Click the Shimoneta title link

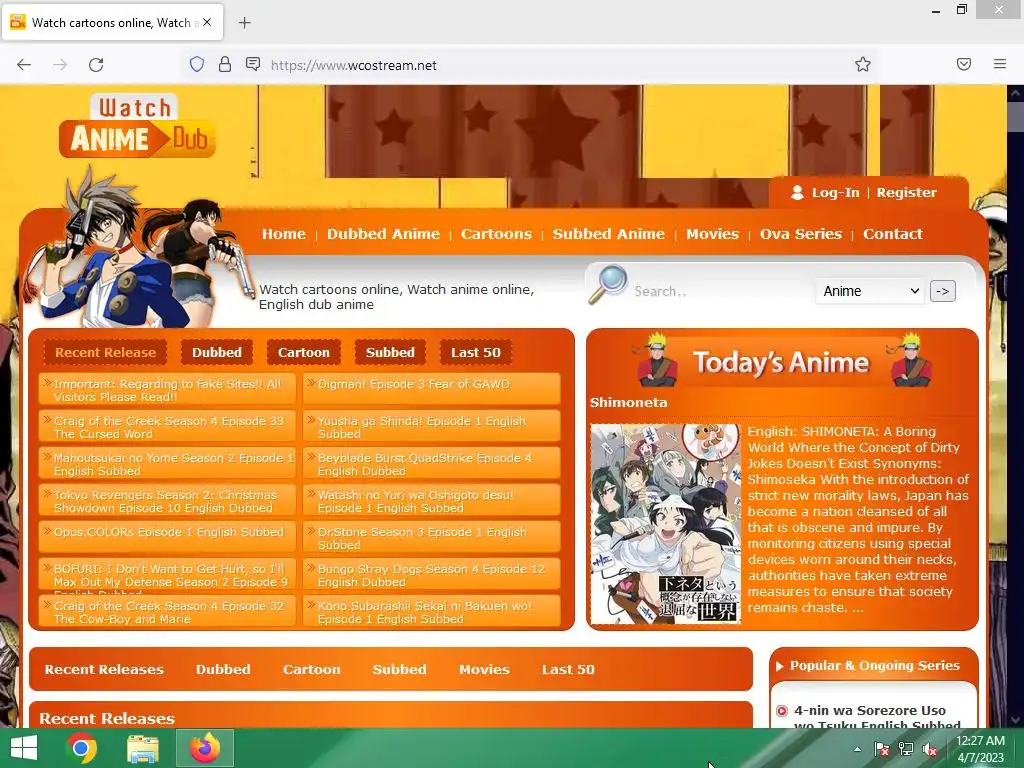tap(628, 403)
